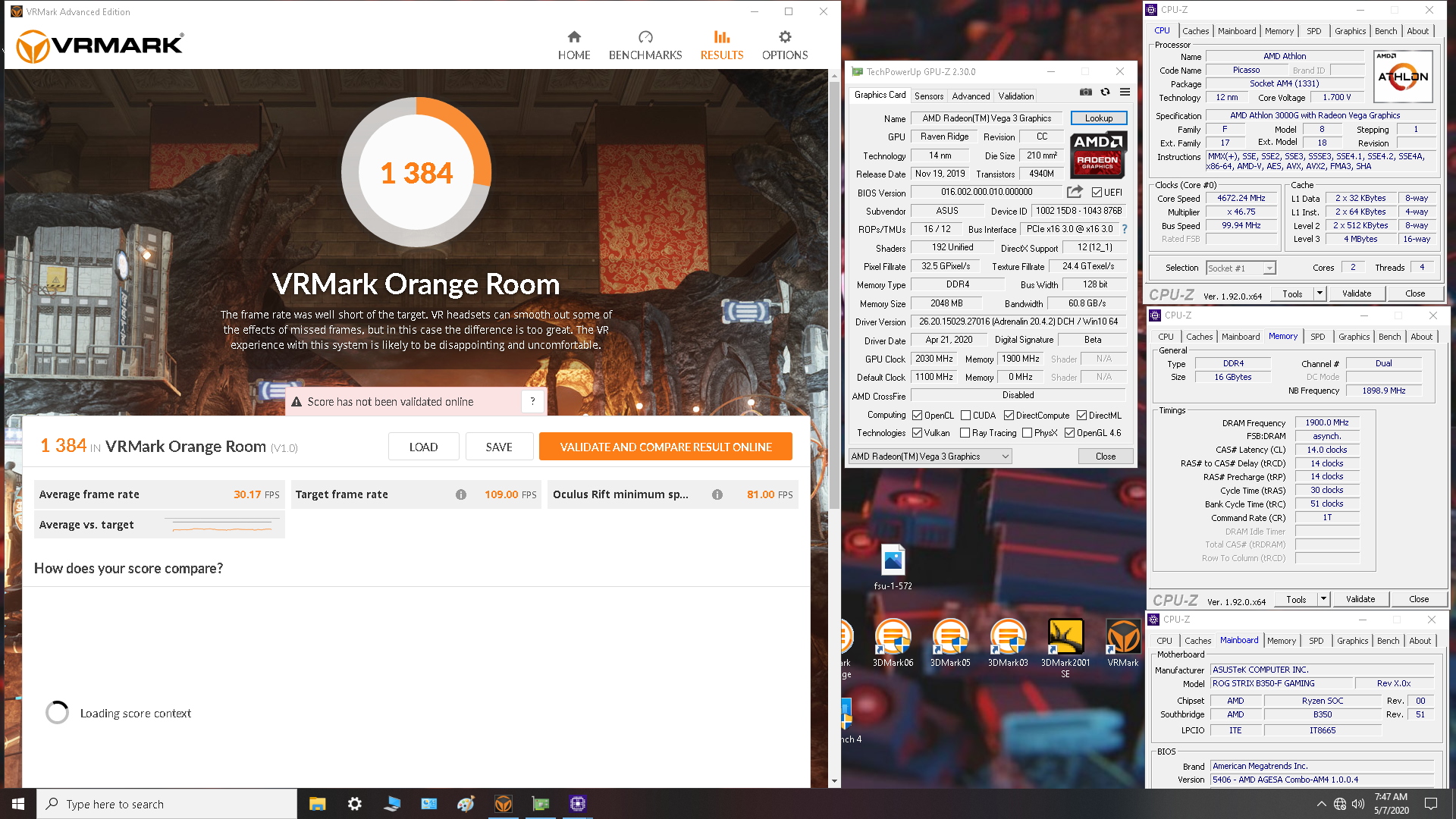The image size is (1456, 819).
Task: Select VRMark desktop shortcut
Action: point(1123,642)
